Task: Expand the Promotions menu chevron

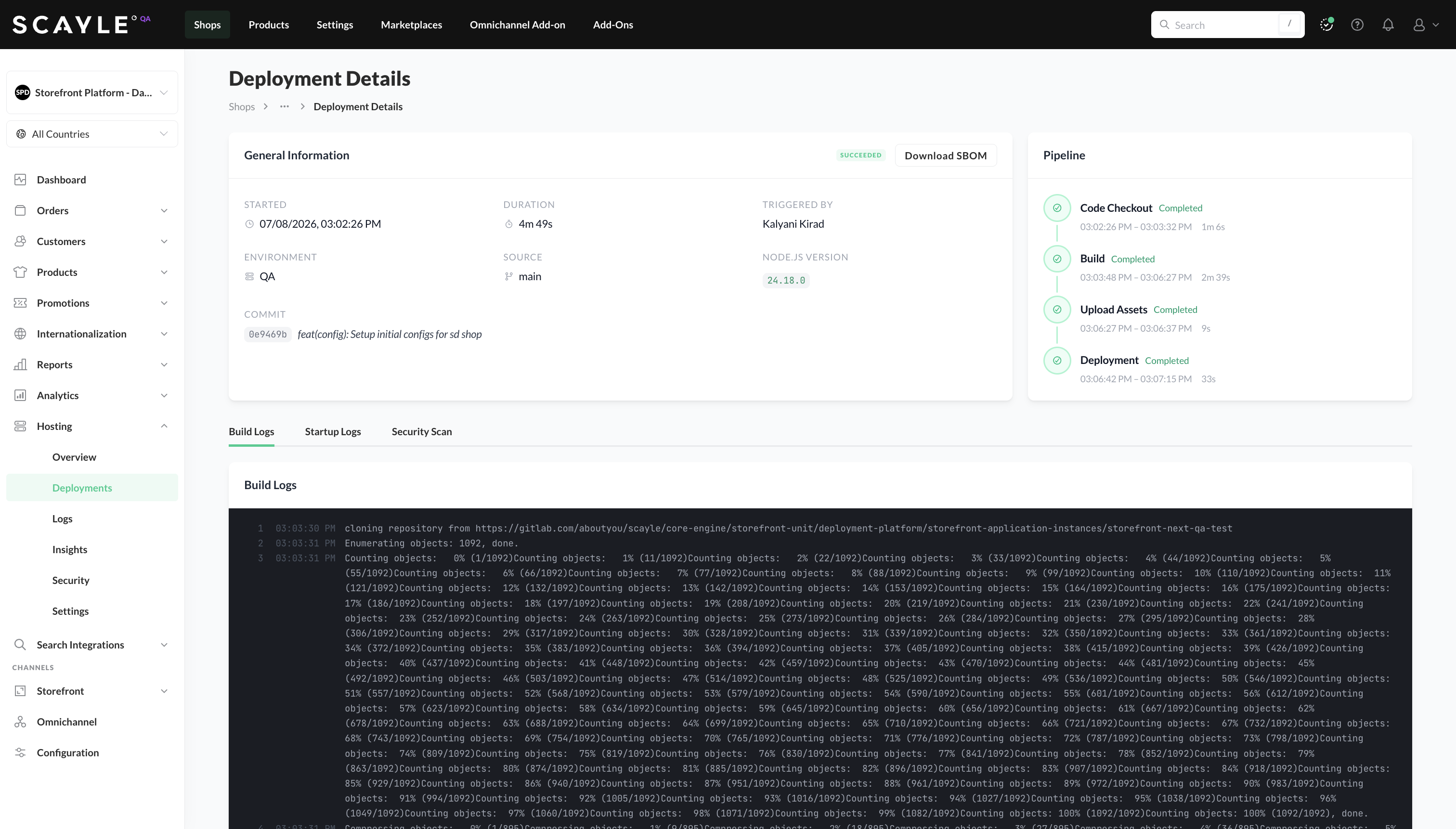Action: coord(164,302)
